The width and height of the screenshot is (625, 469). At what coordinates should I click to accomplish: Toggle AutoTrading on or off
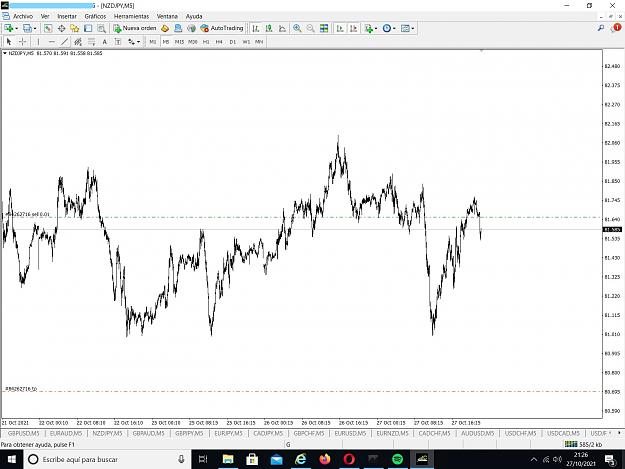[222, 28]
